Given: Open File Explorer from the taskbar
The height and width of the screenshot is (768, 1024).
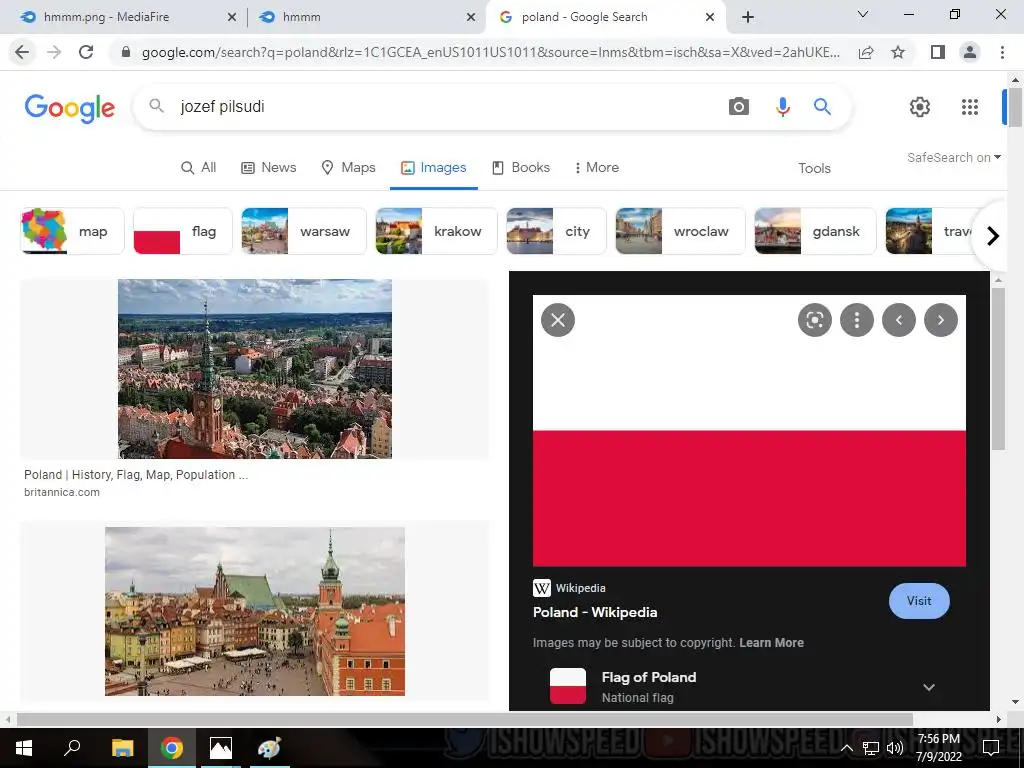Looking at the screenshot, I should point(122,748).
